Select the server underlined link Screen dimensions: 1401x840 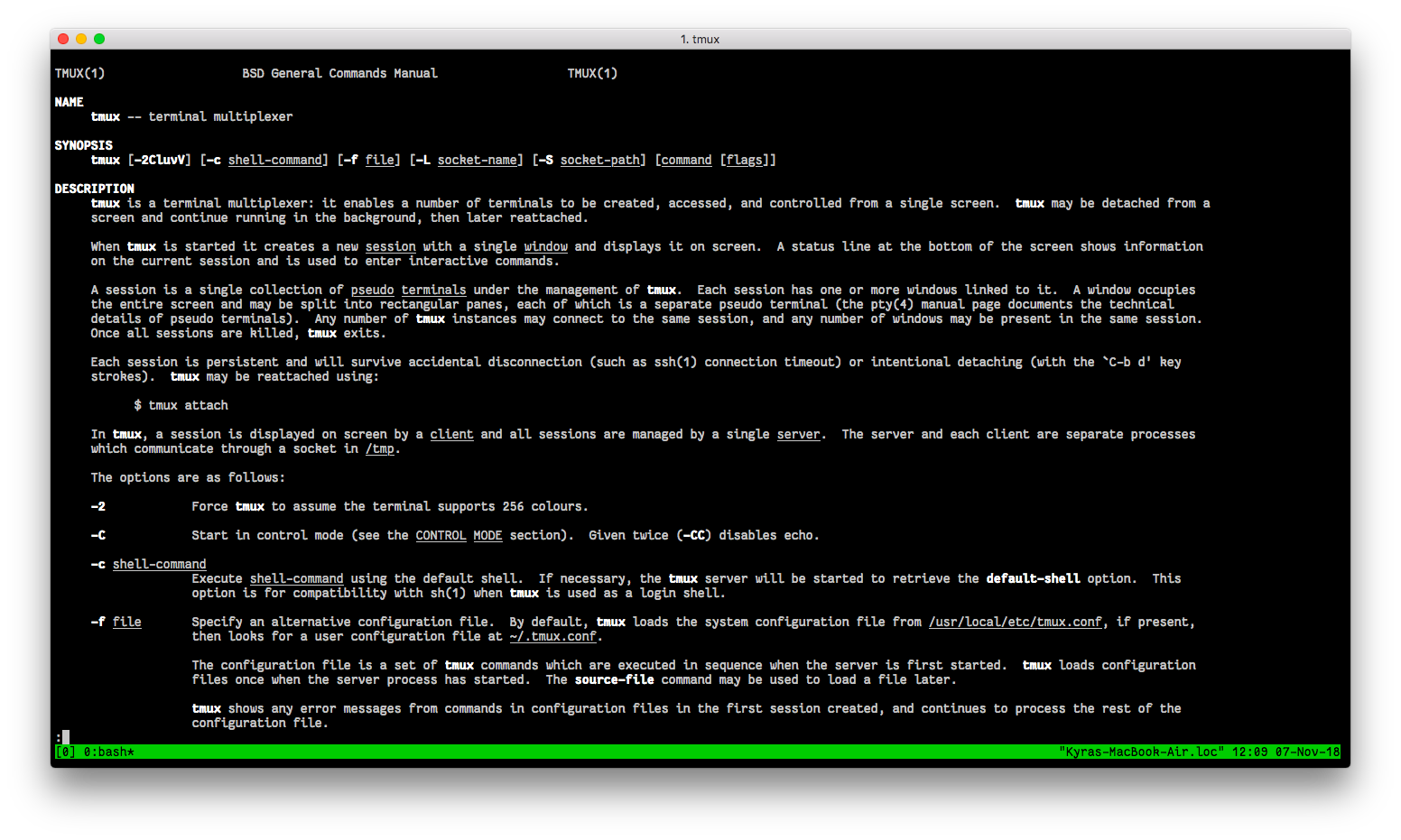[x=798, y=433]
